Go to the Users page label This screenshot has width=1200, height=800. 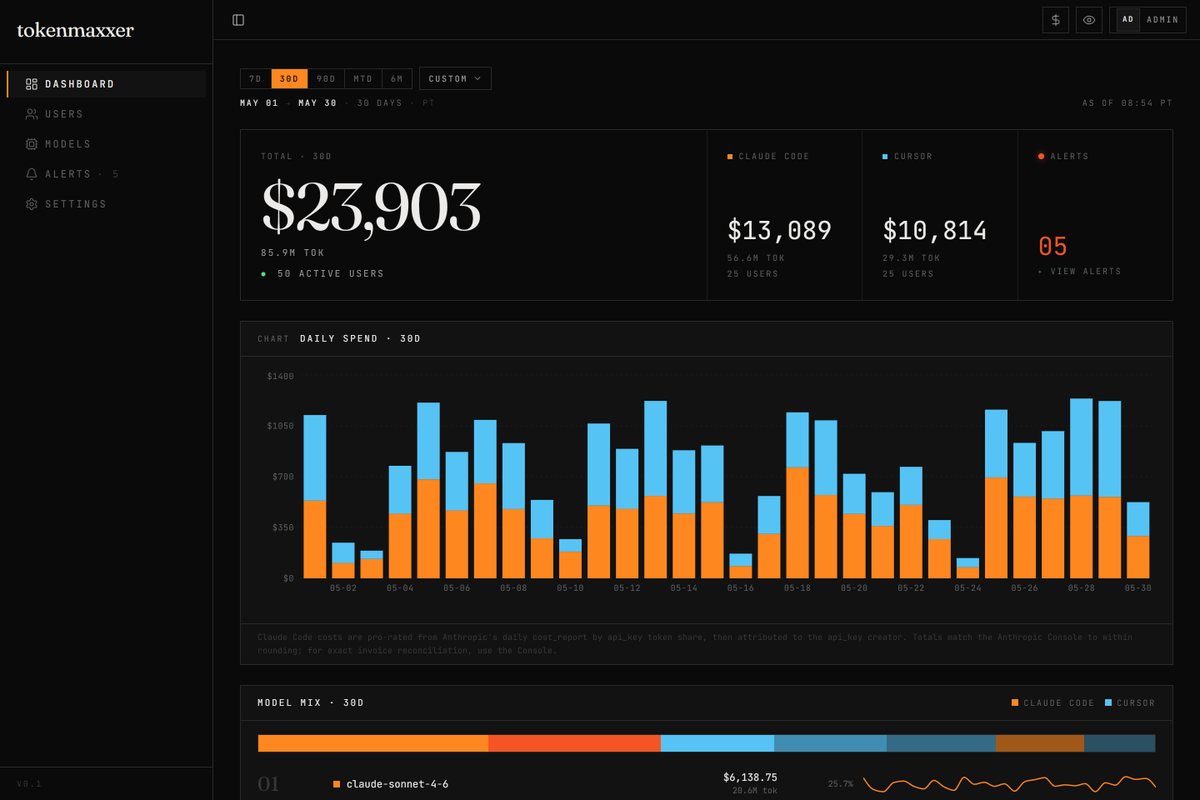pos(64,114)
